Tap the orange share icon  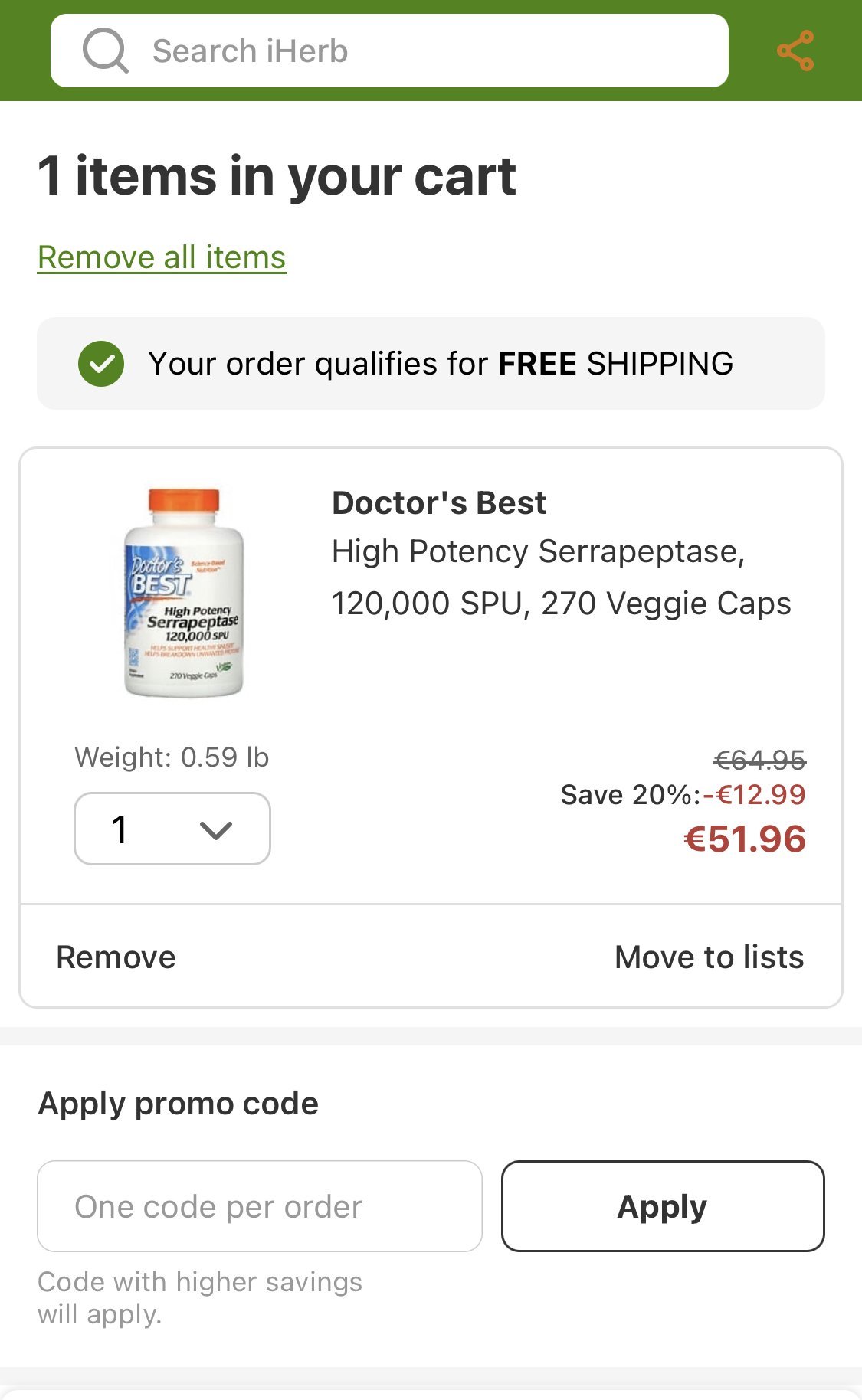(x=795, y=51)
